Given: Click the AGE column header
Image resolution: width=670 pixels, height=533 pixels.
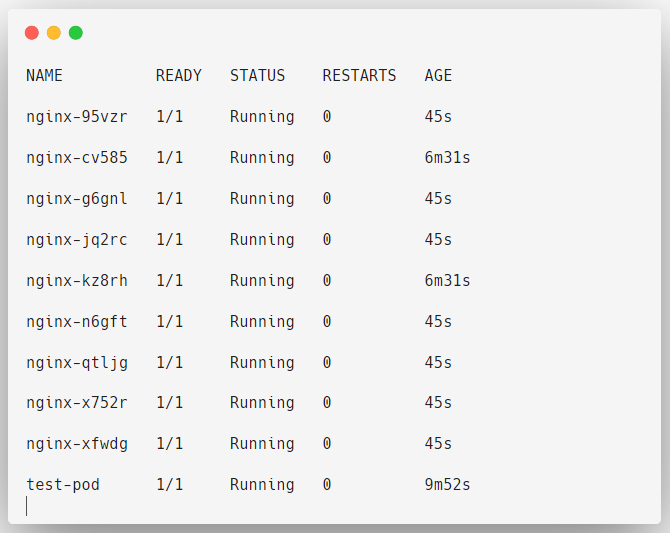Looking at the screenshot, I should pos(438,76).
